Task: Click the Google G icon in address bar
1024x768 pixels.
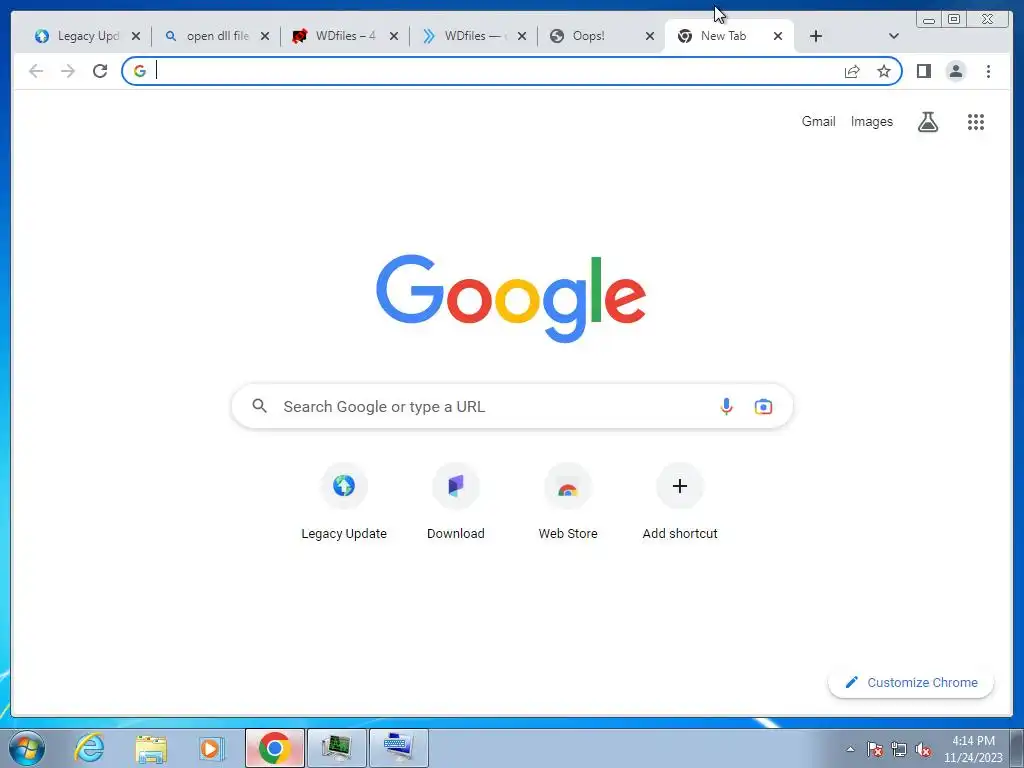Action: tap(140, 71)
